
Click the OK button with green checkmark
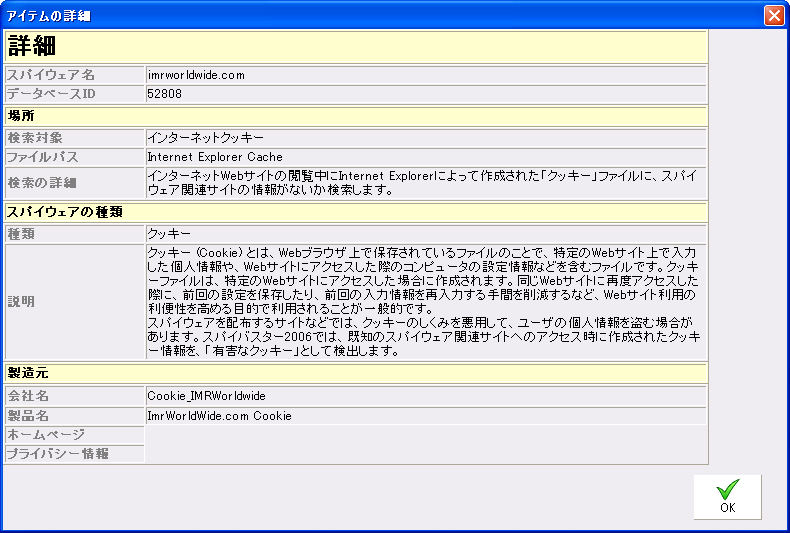727,497
